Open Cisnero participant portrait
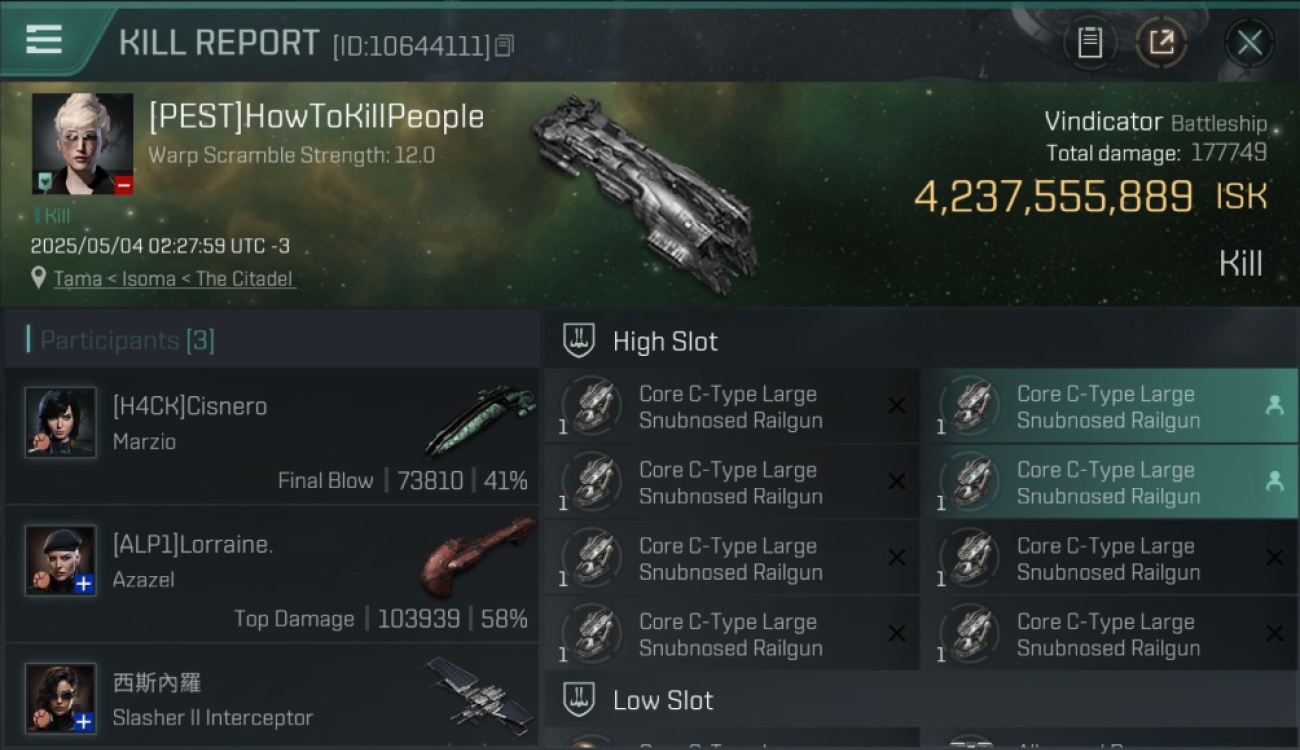This screenshot has height=750, width=1300. 61,423
